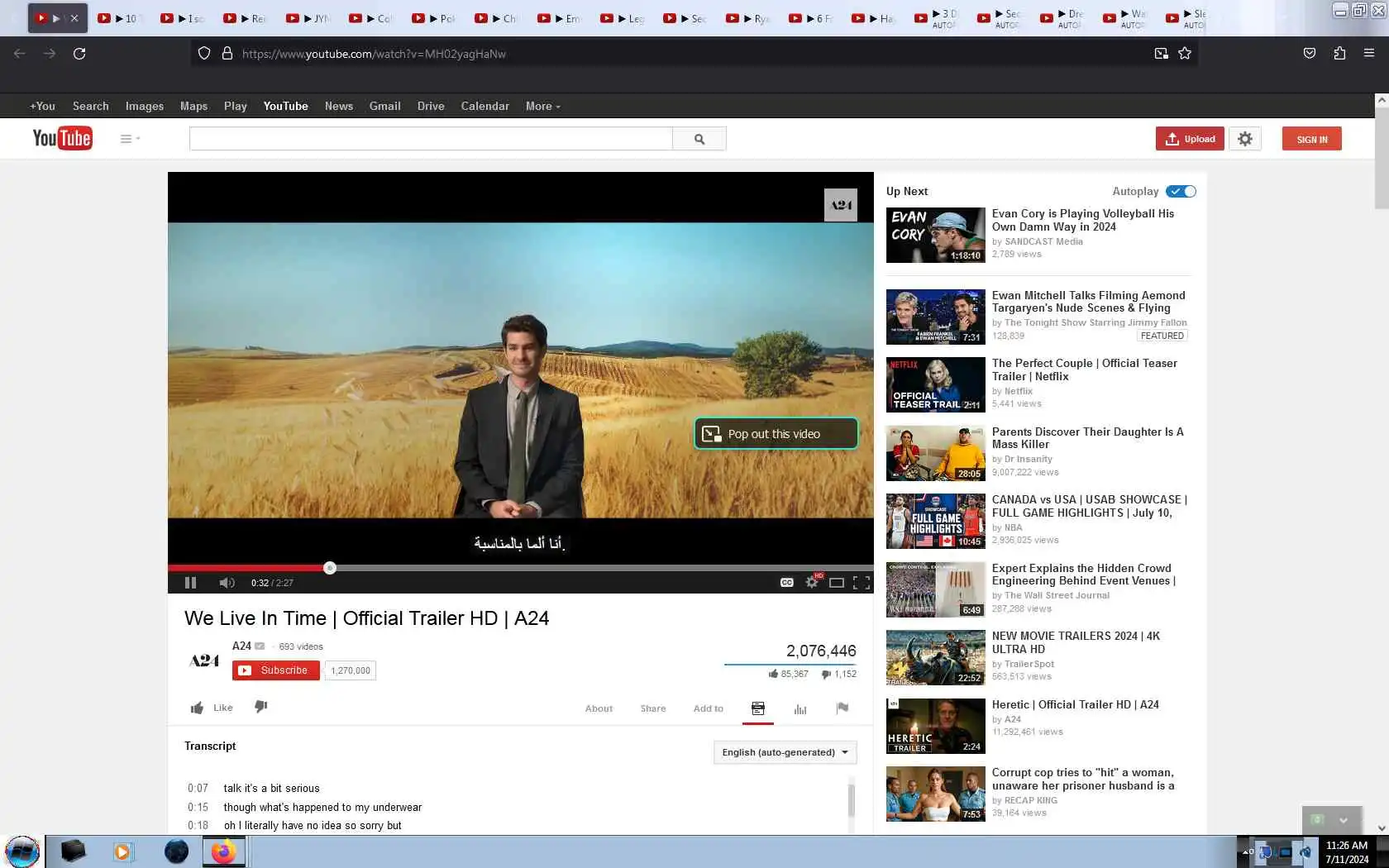1389x868 pixels.
Task: Open the YouTube settings gear in the header
Action: tap(1245, 139)
